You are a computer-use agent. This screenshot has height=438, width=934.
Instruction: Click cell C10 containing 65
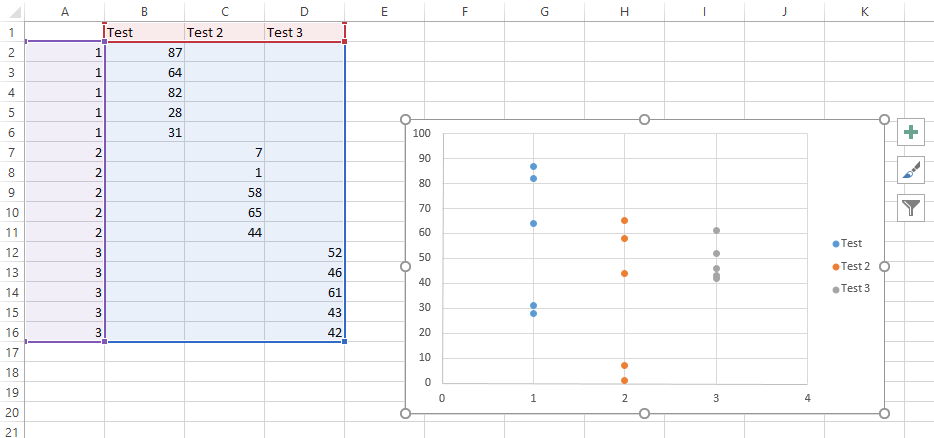(x=225, y=213)
